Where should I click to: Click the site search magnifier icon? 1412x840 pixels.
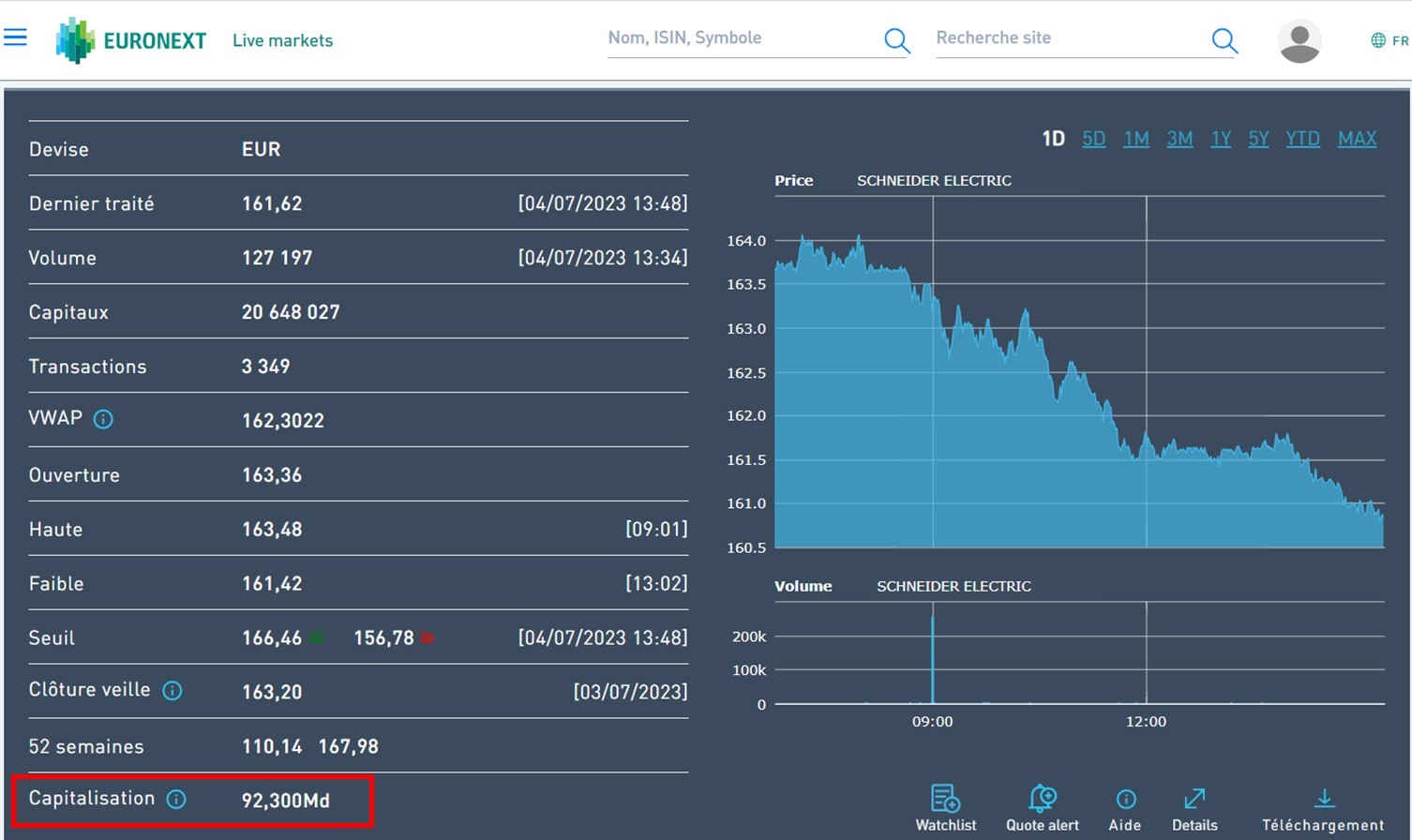(1224, 40)
